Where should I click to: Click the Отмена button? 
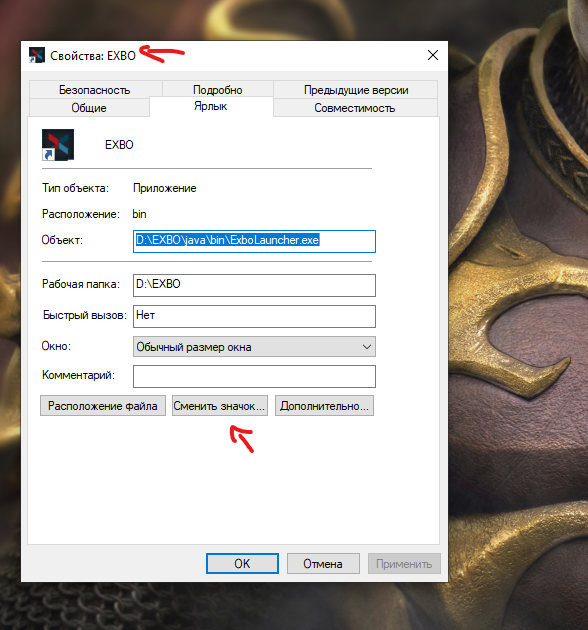click(x=323, y=564)
